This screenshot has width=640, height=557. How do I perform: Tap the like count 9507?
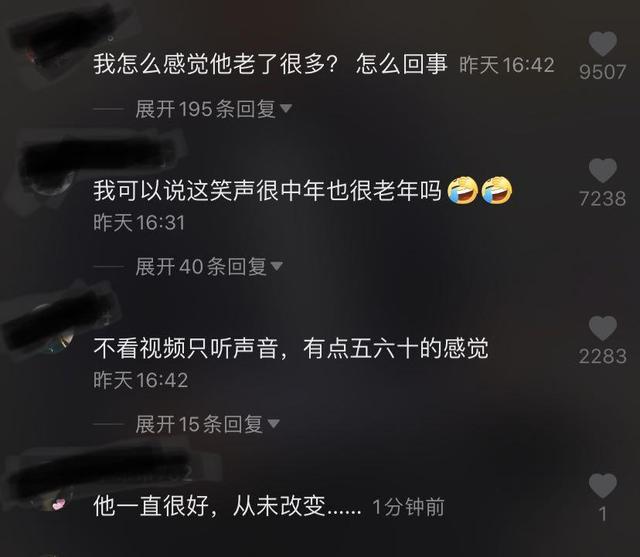(x=602, y=72)
